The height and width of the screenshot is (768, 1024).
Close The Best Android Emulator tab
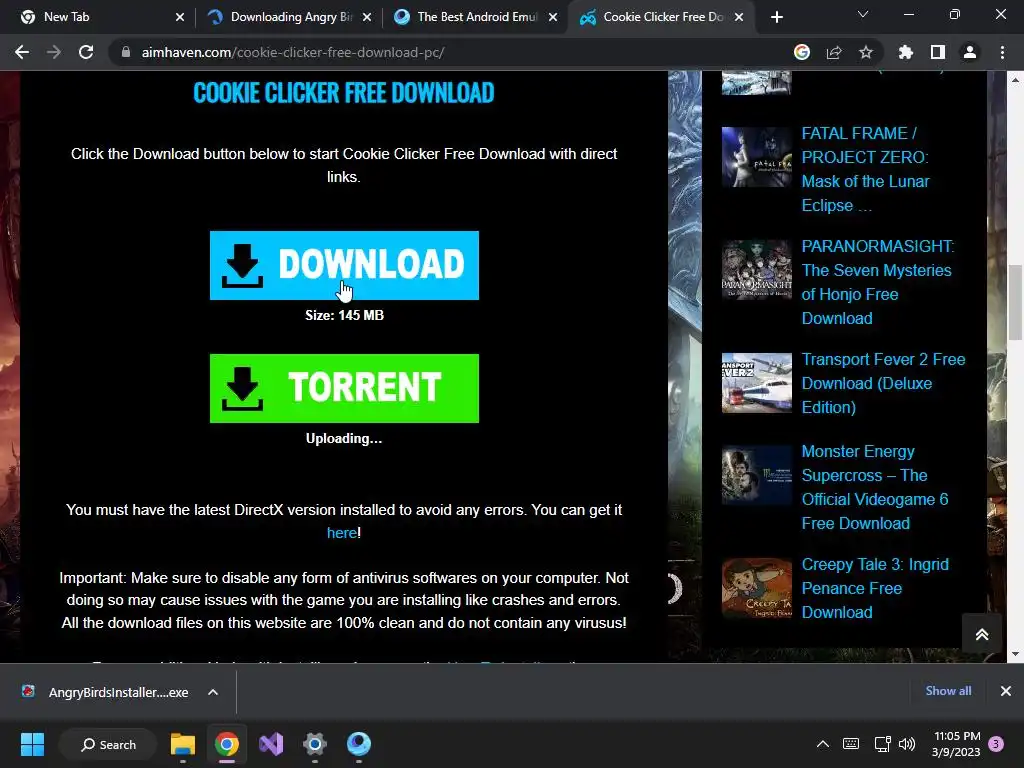coord(553,17)
